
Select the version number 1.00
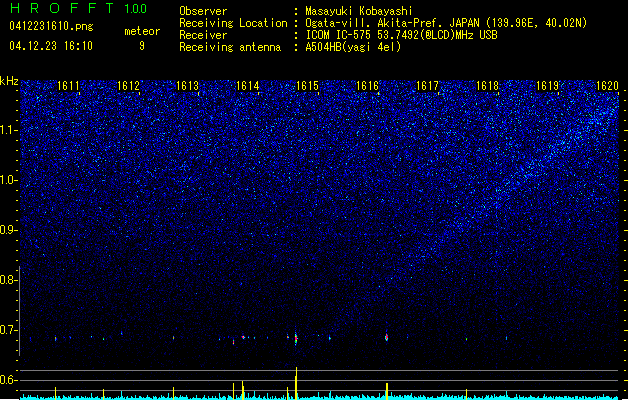[136, 9]
